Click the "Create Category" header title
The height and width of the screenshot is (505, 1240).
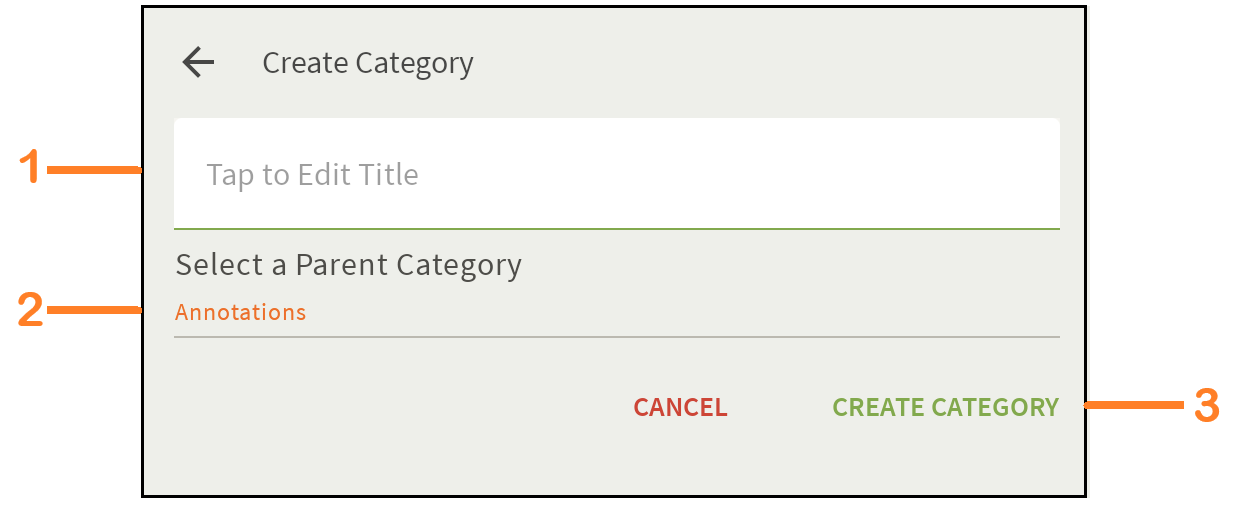click(367, 63)
